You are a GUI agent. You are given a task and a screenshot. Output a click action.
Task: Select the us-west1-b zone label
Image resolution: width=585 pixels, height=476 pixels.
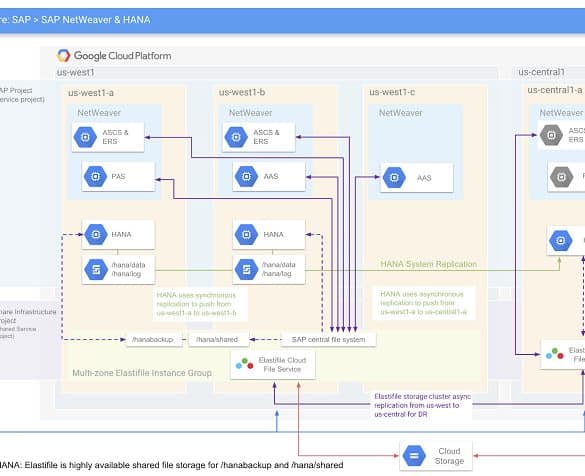click(x=242, y=92)
